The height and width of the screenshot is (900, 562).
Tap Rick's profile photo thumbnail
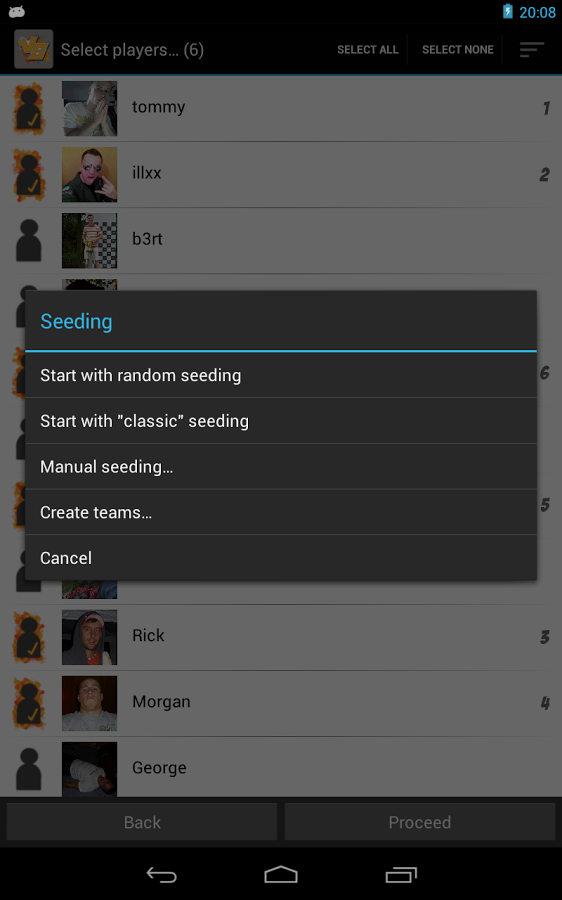[90, 637]
